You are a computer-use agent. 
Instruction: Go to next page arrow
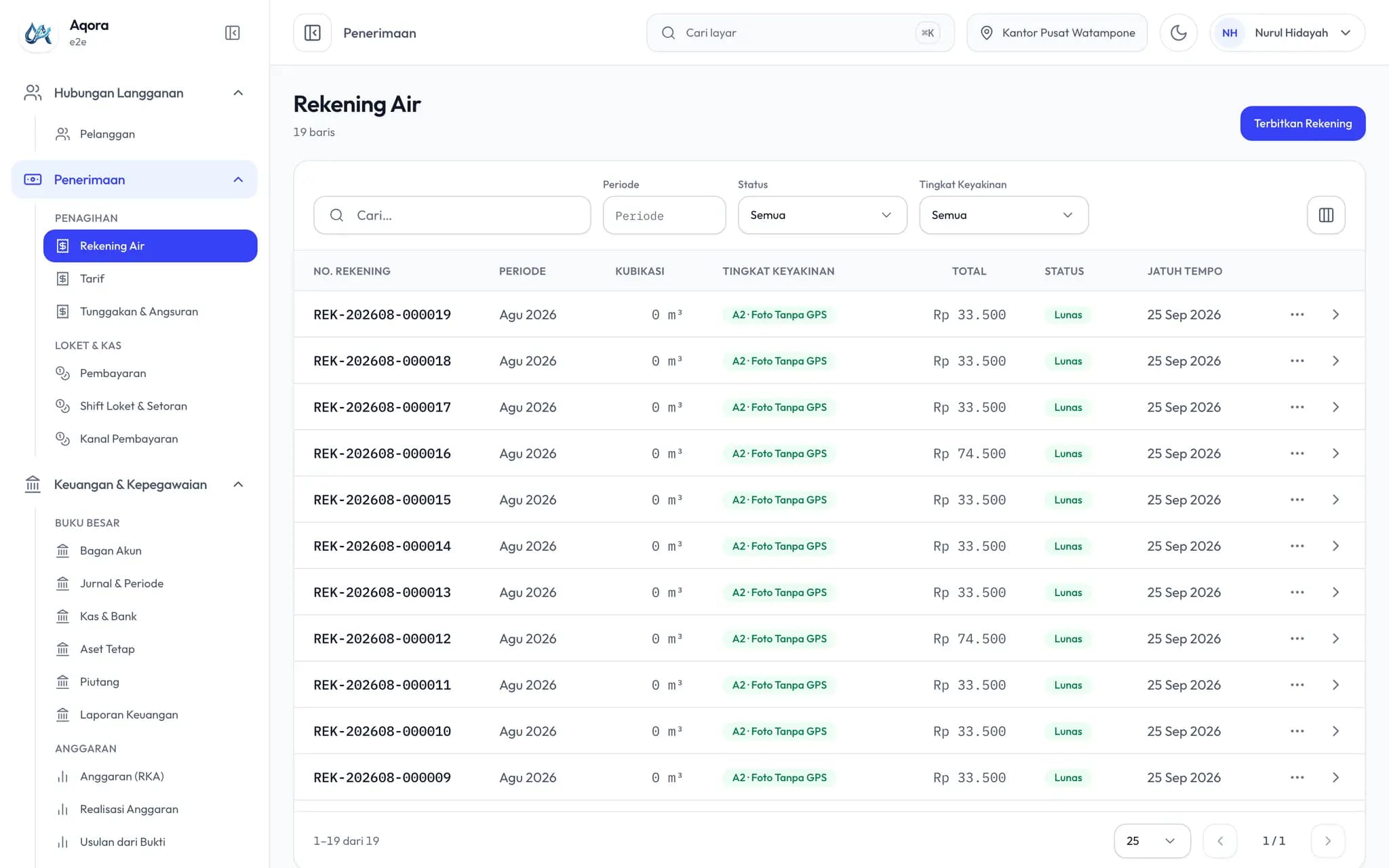pos(1328,841)
